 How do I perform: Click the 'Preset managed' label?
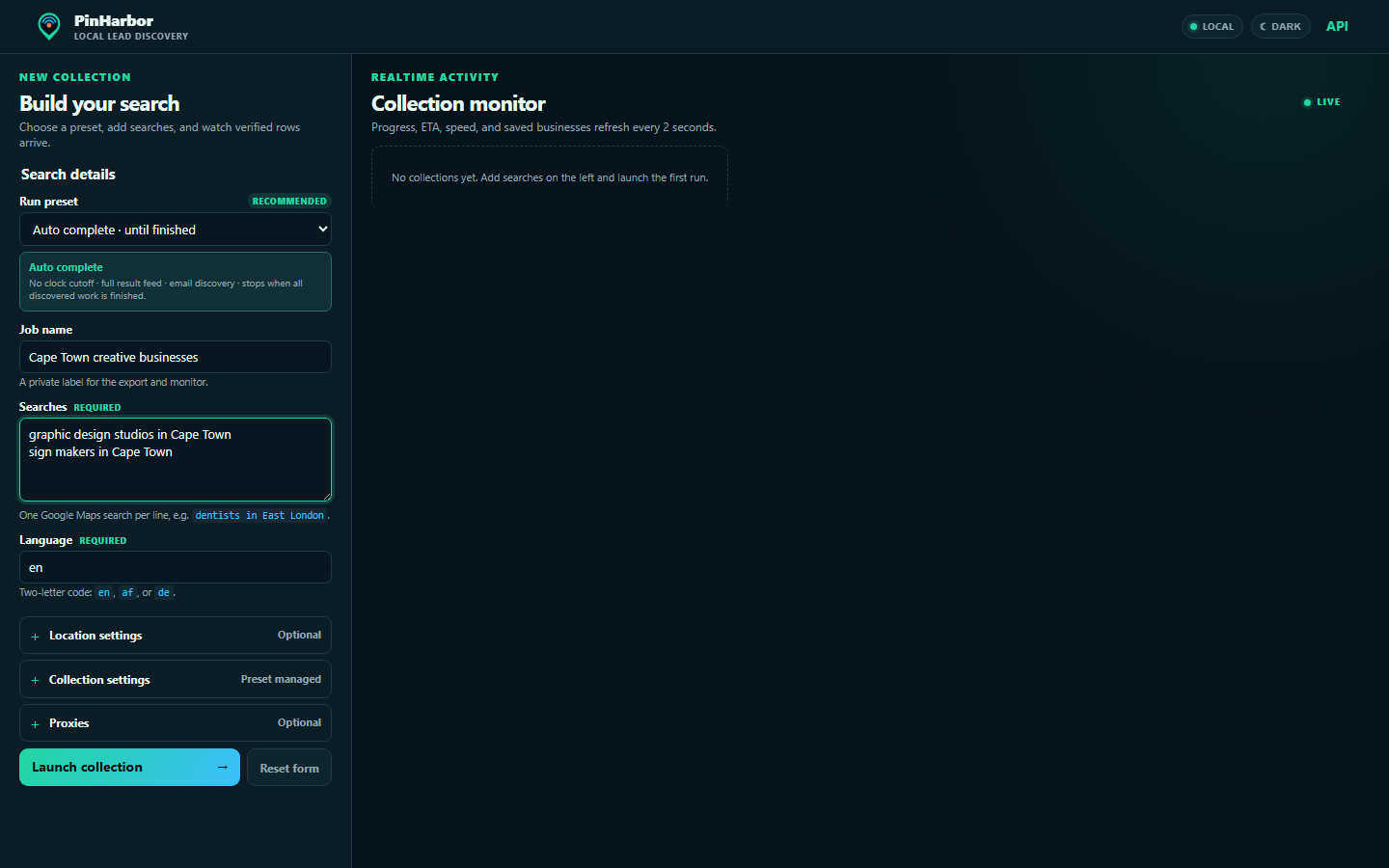click(x=281, y=679)
